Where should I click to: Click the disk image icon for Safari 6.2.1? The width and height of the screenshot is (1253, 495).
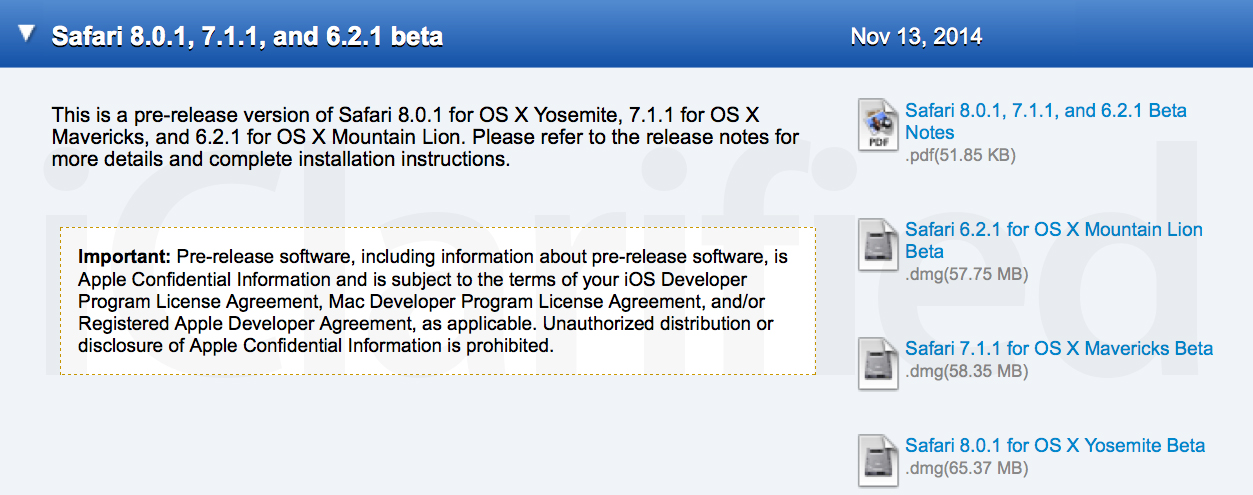point(878,245)
